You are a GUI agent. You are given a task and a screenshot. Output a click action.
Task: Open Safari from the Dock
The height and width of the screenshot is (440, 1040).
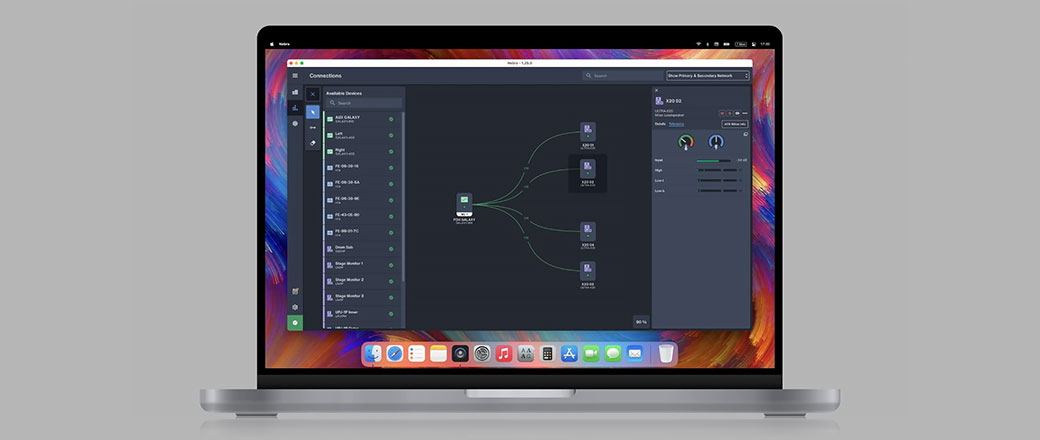coord(395,354)
